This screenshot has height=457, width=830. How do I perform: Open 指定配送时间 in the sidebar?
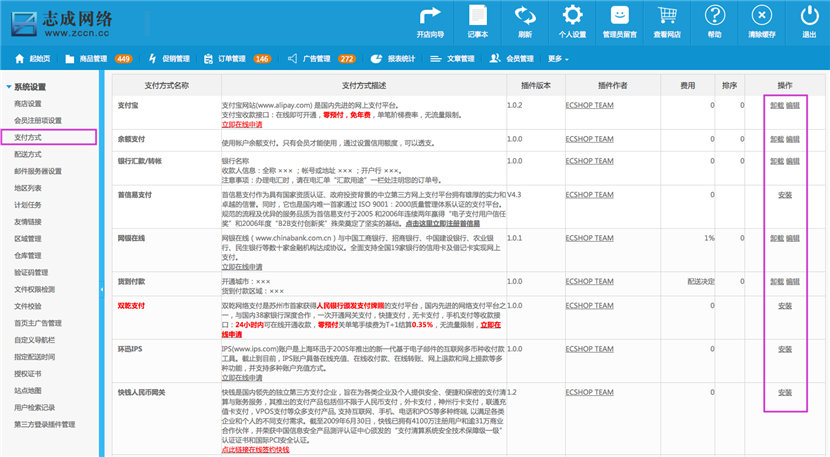tap(34, 357)
